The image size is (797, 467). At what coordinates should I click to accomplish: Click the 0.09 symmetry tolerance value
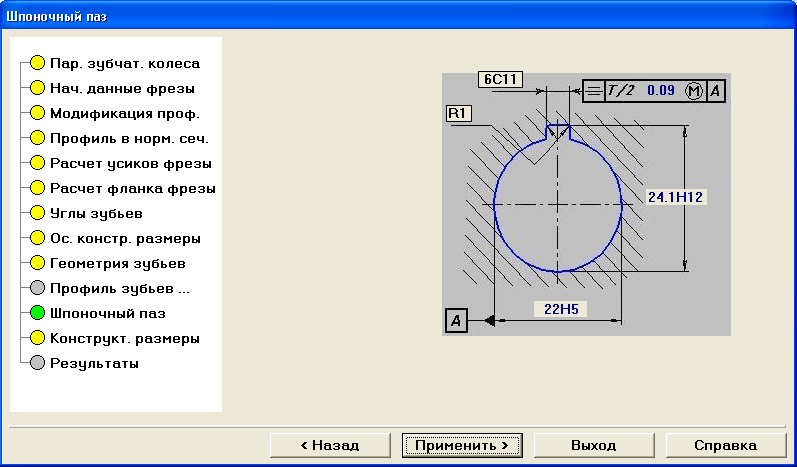click(661, 90)
